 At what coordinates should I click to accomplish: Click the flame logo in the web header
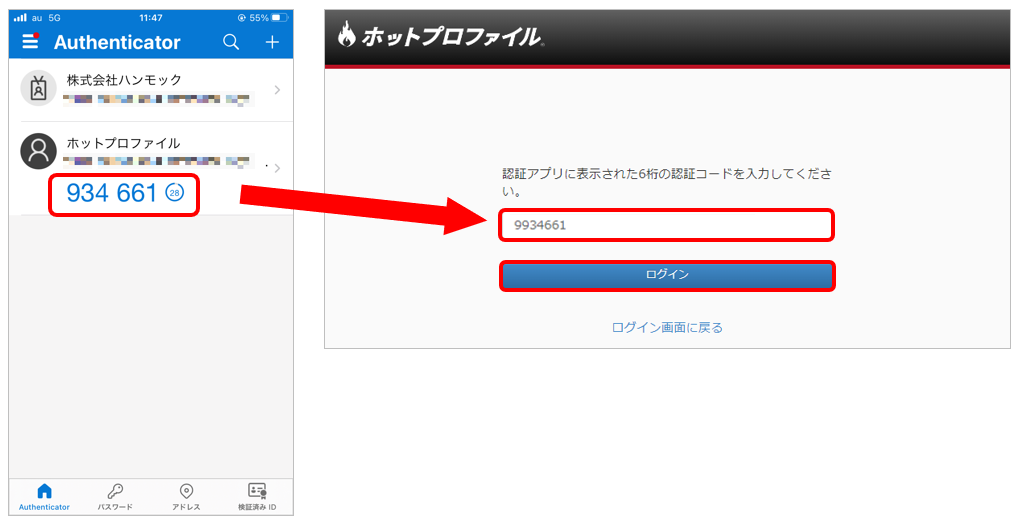pos(346,36)
